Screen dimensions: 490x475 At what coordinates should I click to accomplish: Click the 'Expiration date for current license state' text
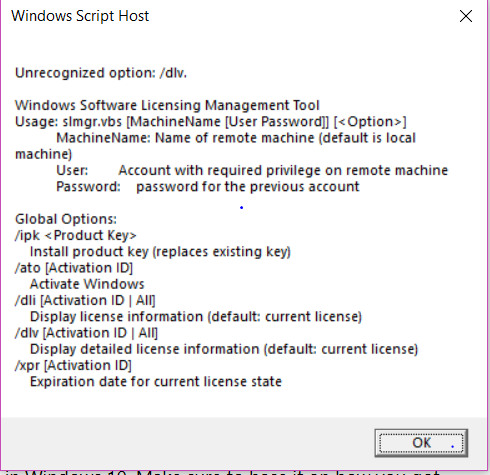coord(156,382)
